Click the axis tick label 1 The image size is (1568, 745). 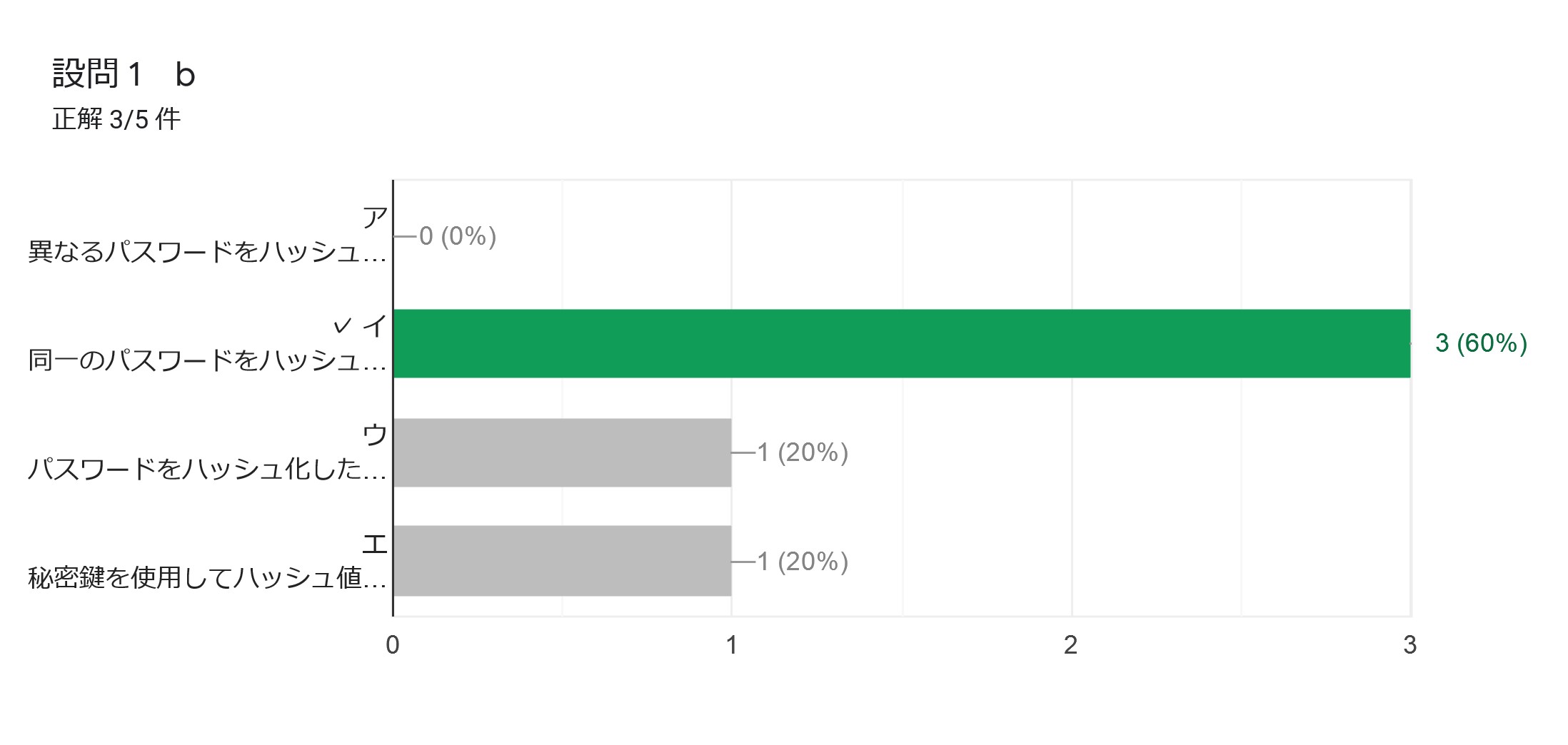click(x=731, y=645)
